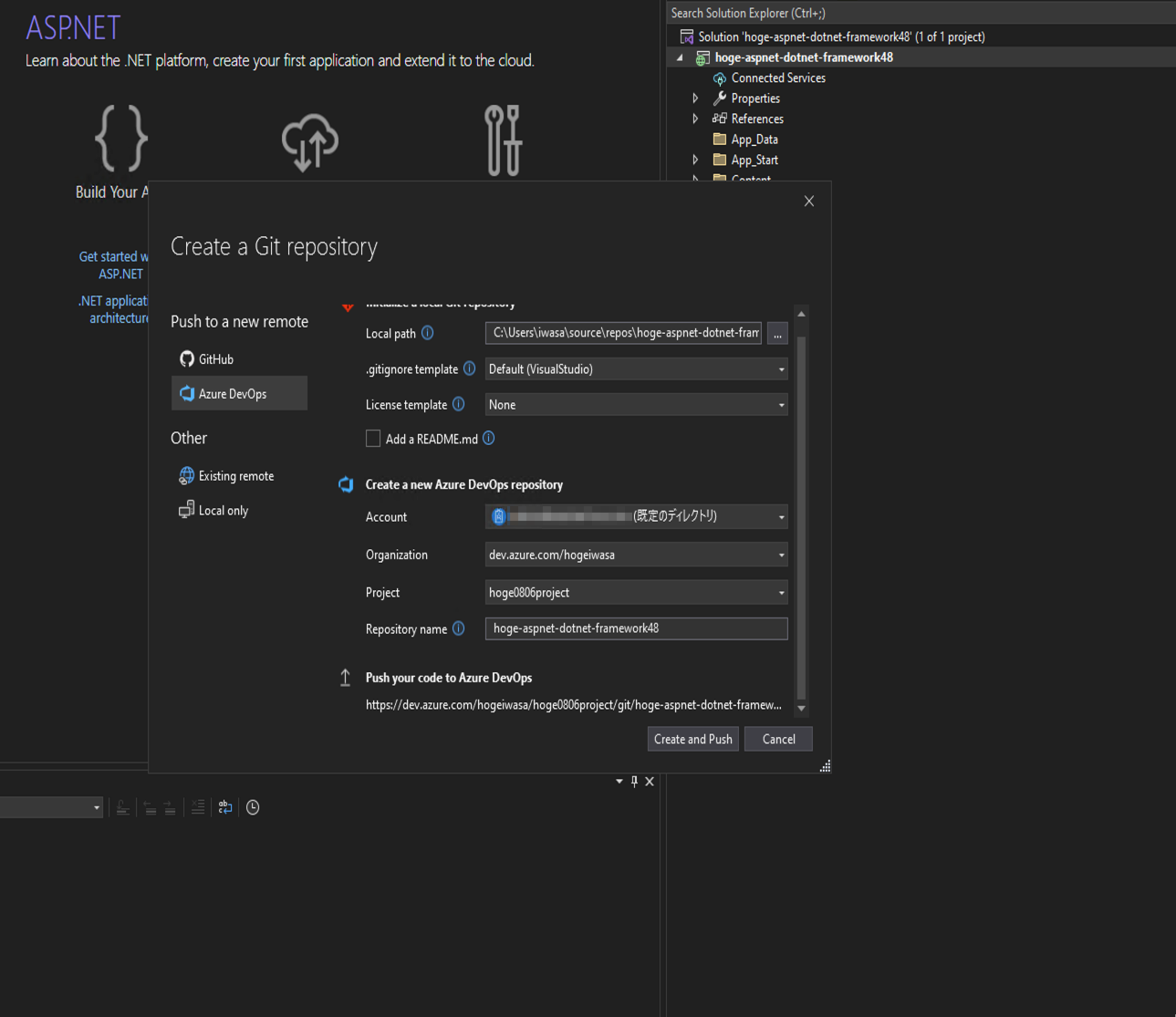This screenshot has height=1017, width=1176.
Task: Cancel the Create a Git repository dialog
Action: click(778, 739)
